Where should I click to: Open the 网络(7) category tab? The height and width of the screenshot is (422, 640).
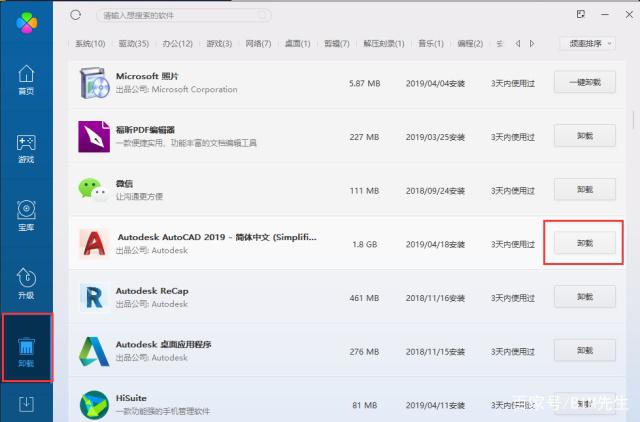coord(259,44)
